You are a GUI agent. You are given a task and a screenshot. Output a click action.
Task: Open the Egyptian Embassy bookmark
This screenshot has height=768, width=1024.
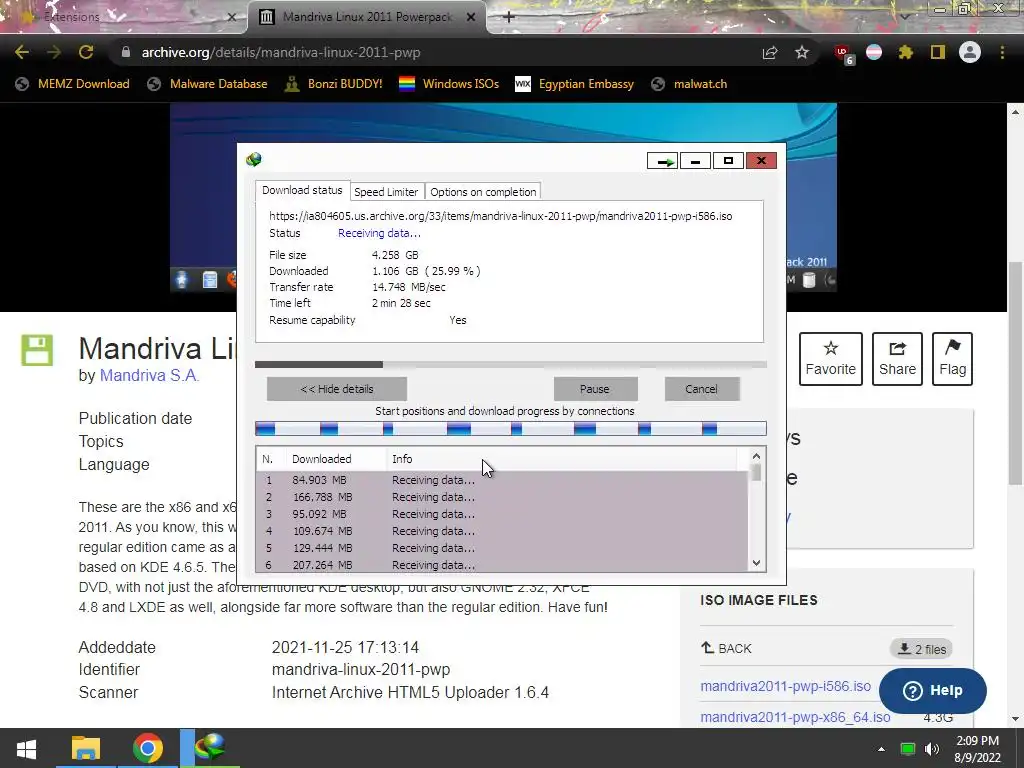[574, 84]
